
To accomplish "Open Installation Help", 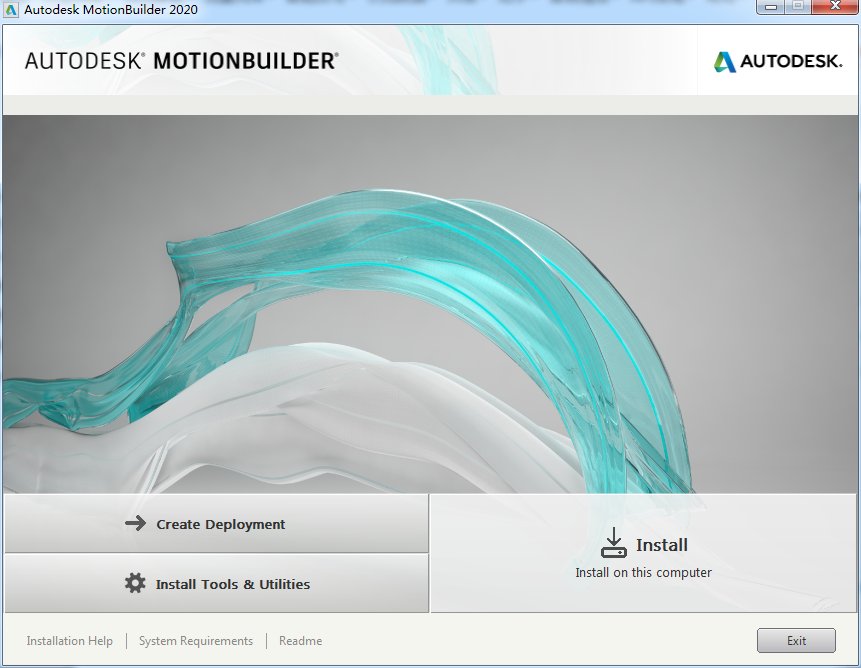I will (x=69, y=640).
